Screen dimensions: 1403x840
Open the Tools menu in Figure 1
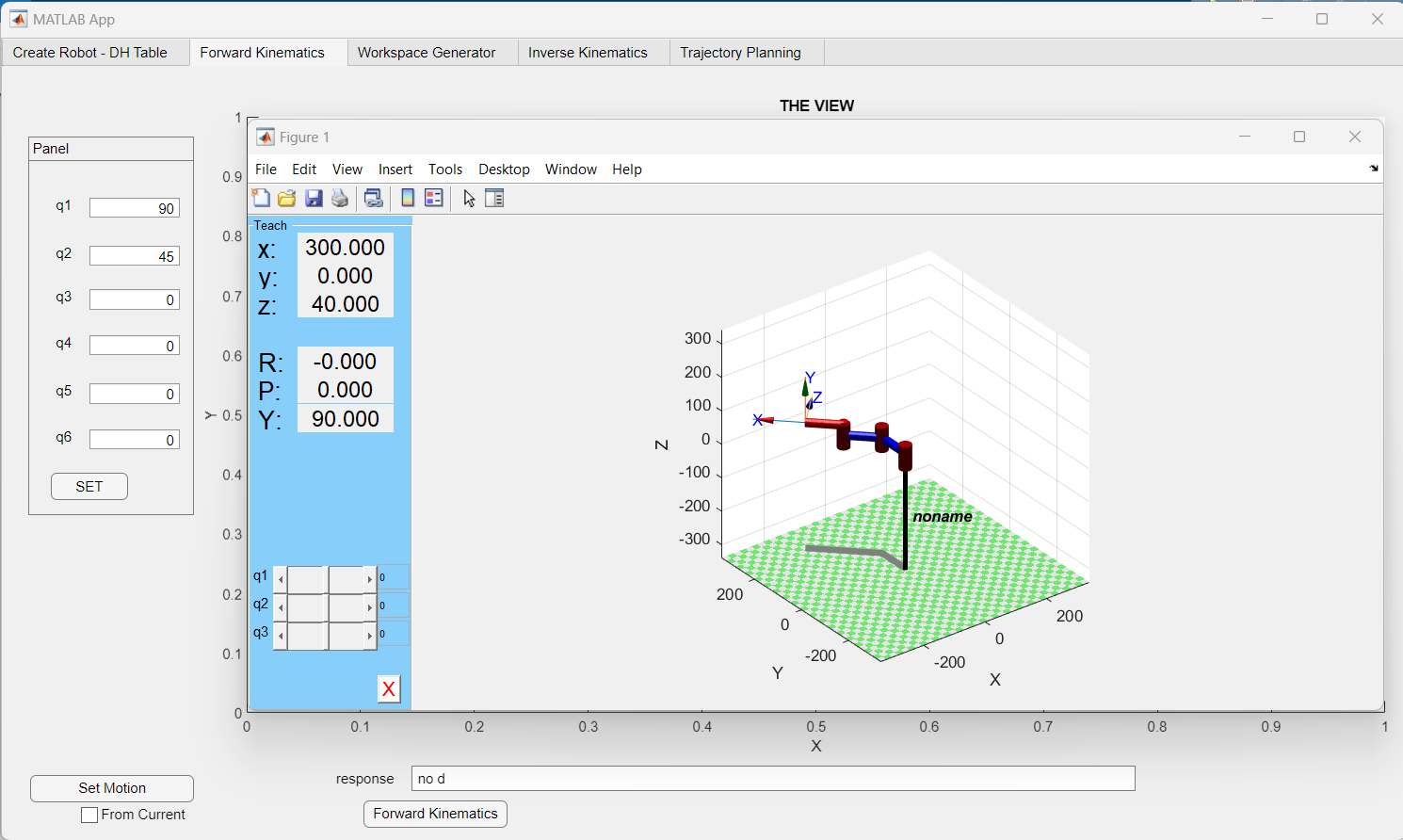point(444,170)
